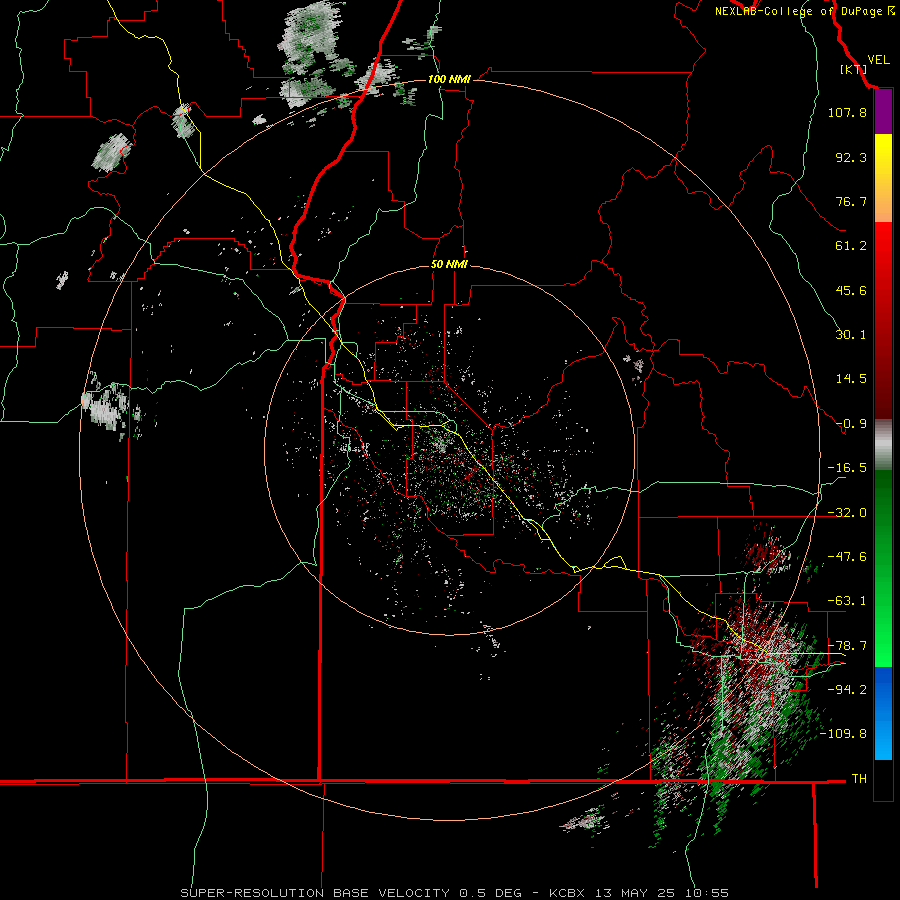Select the -63.1 scale value
Viewport: 900px width, 900px height.
coord(847,601)
